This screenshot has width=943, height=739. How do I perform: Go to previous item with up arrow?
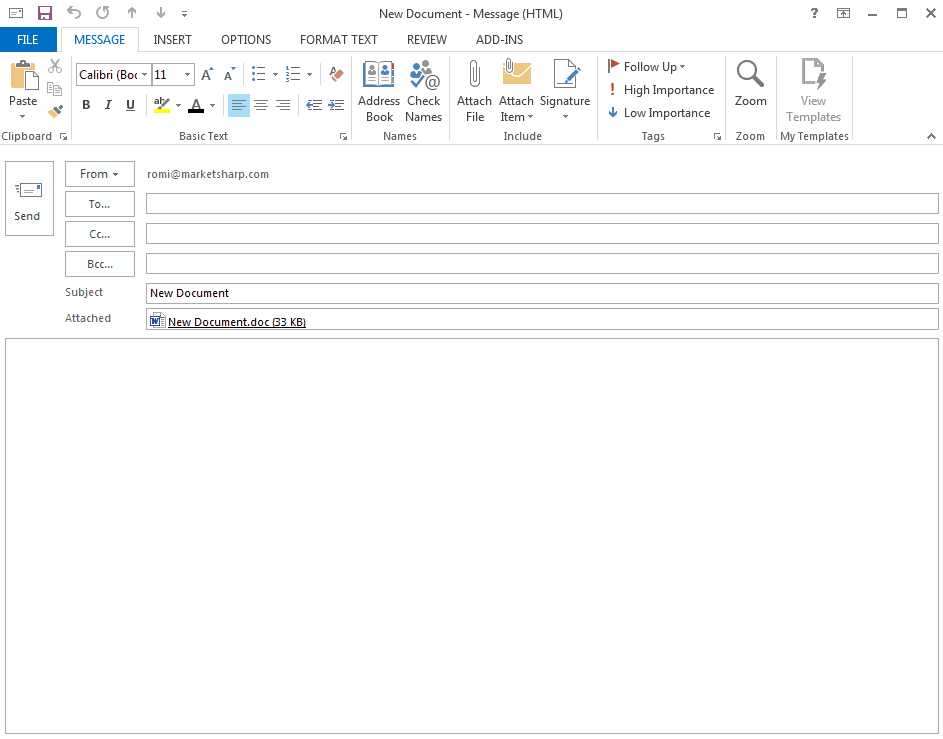point(132,13)
